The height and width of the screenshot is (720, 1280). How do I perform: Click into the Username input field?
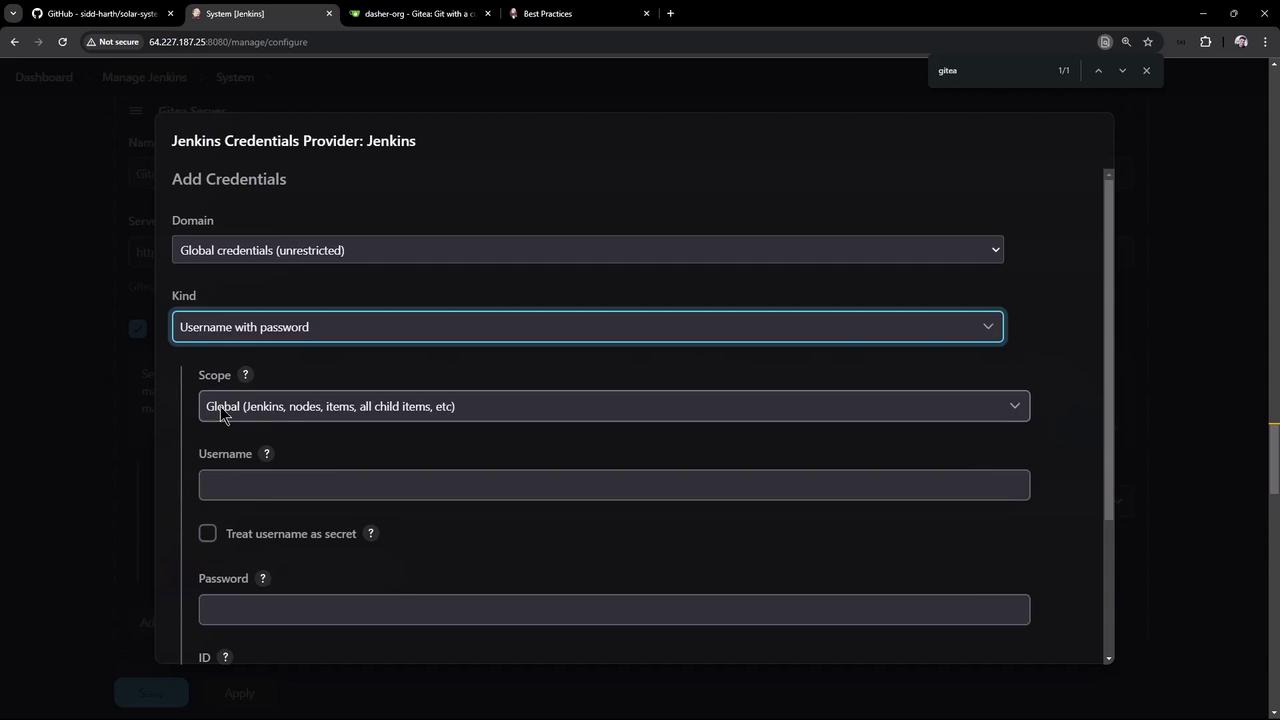[x=614, y=485]
